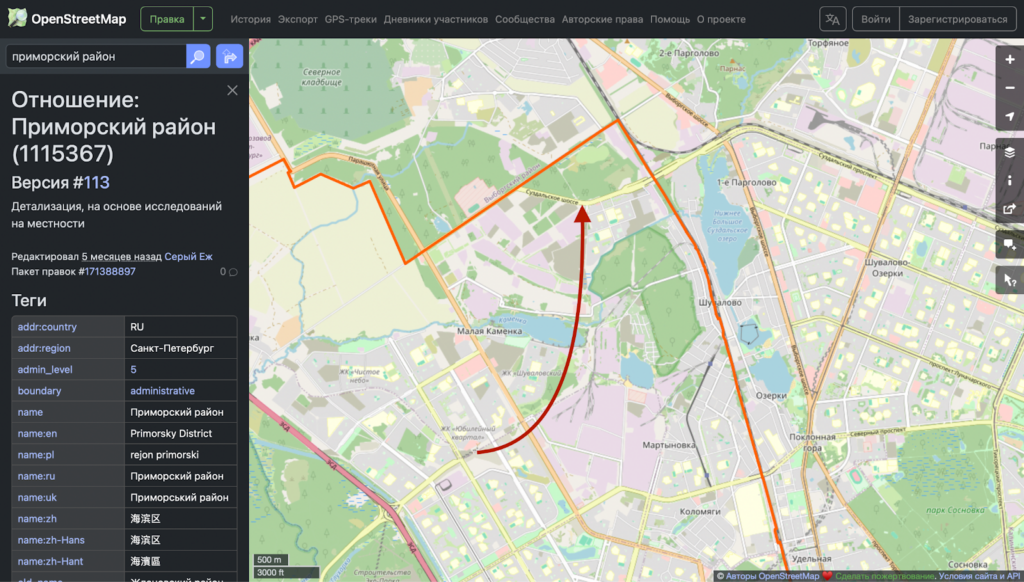Add a note to the map
Image resolution: width=1024 pixels, height=582 pixels.
pyautogui.click(x=1009, y=244)
